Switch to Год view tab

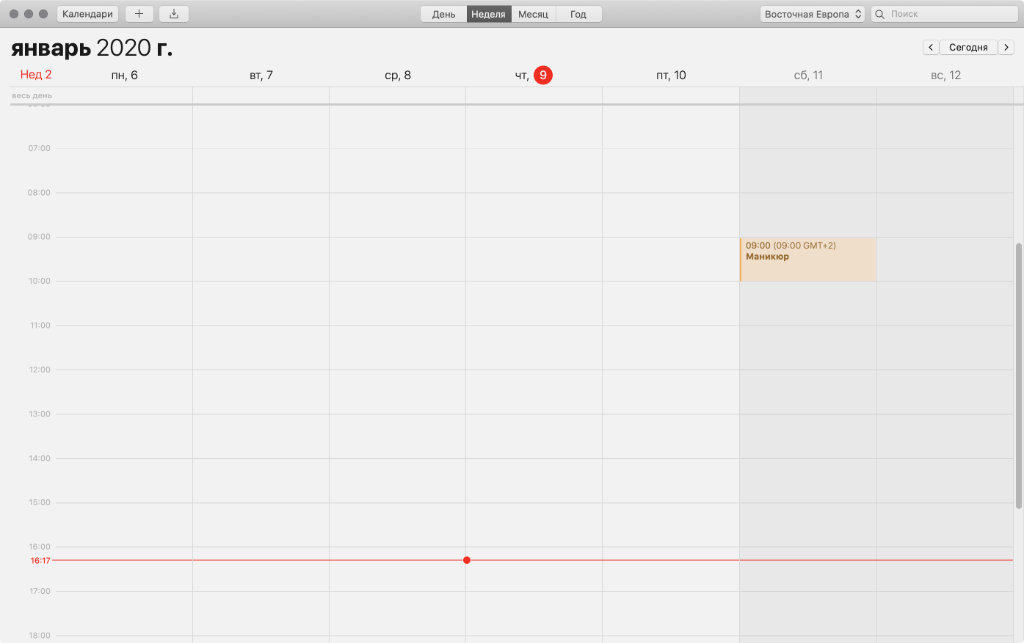(x=578, y=14)
